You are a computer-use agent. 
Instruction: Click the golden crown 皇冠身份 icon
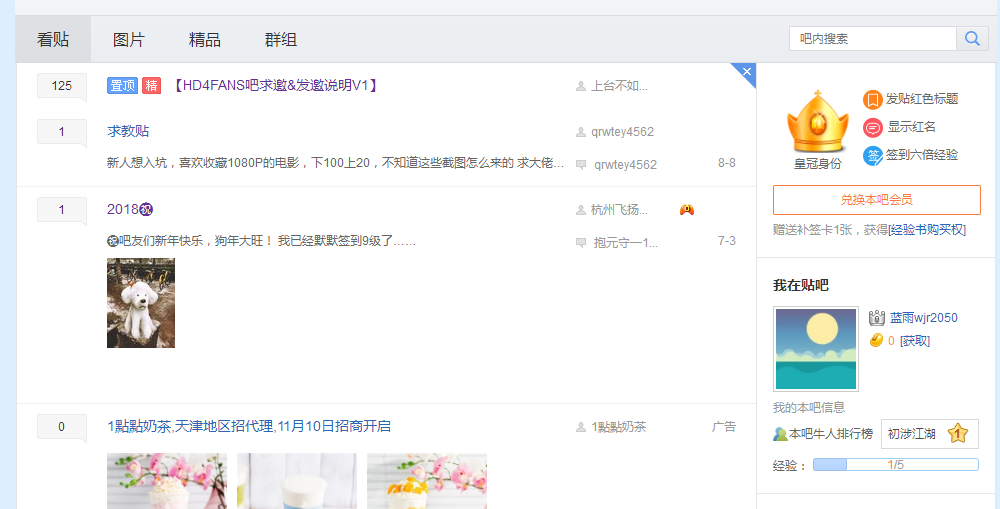tap(818, 122)
